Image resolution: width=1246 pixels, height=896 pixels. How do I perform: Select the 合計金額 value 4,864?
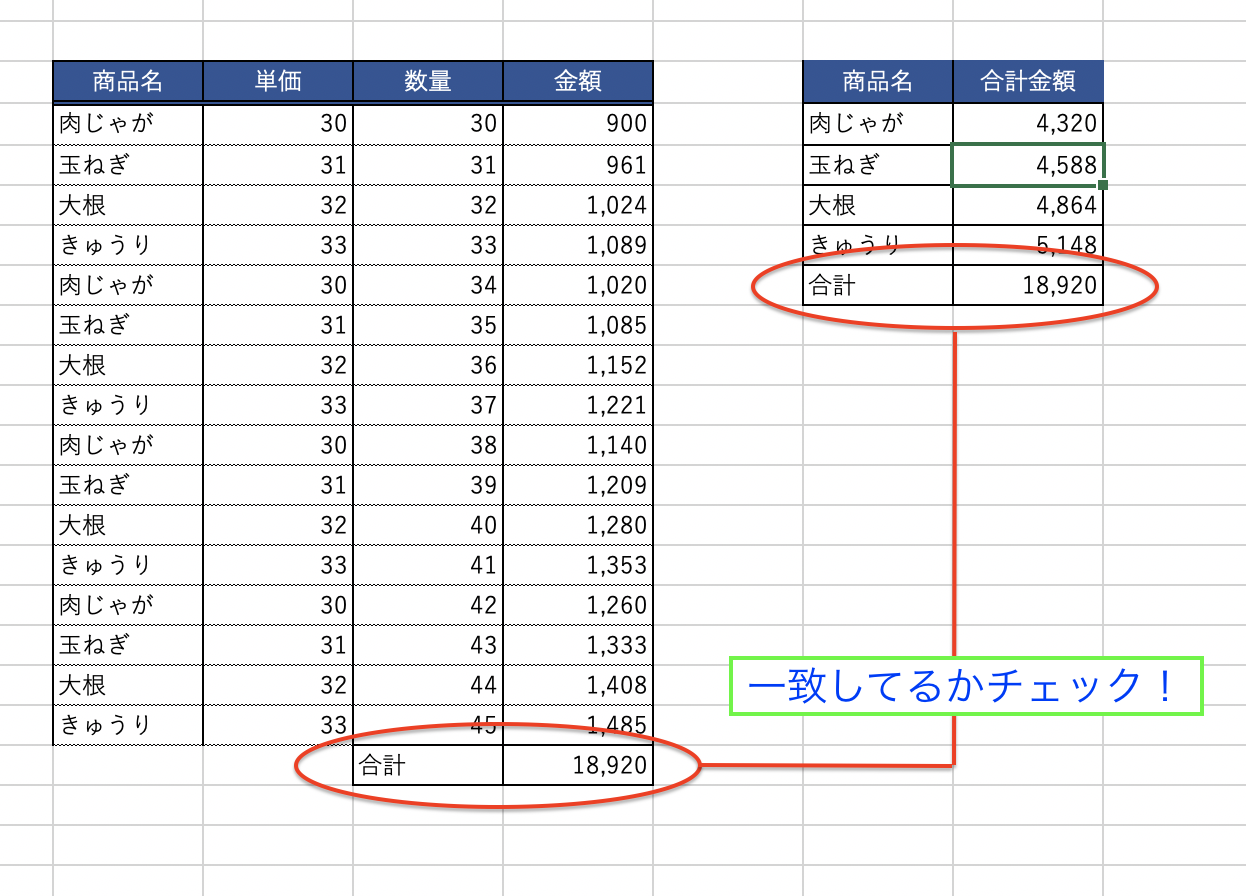point(1028,205)
